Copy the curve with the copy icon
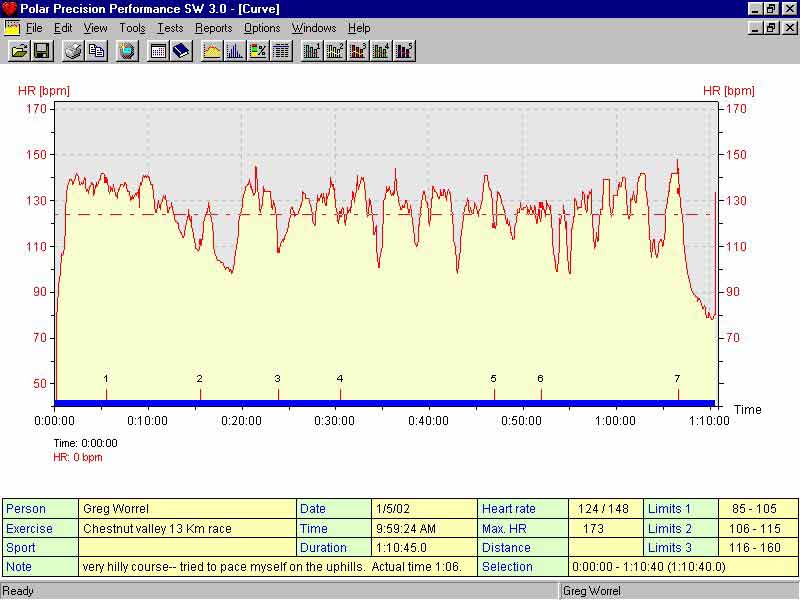This screenshot has height=600, width=800. [96, 51]
